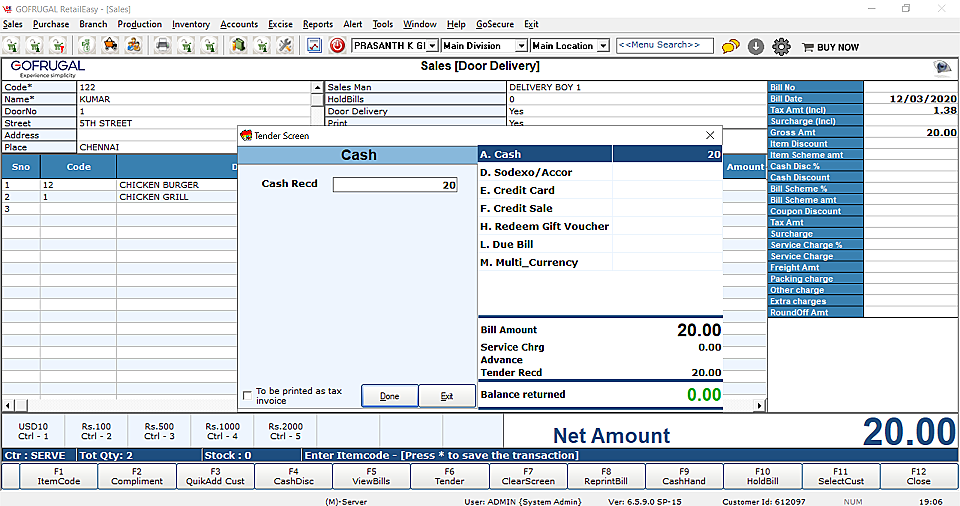
Task: Open the Accounts menu
Action: (239, 24)
